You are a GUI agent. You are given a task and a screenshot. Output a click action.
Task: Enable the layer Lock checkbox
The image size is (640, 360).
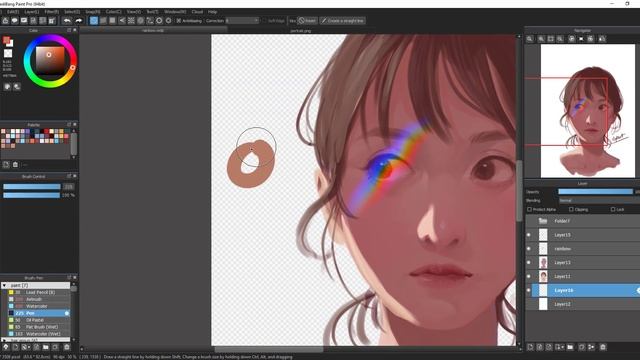click(x=613, y=209)
